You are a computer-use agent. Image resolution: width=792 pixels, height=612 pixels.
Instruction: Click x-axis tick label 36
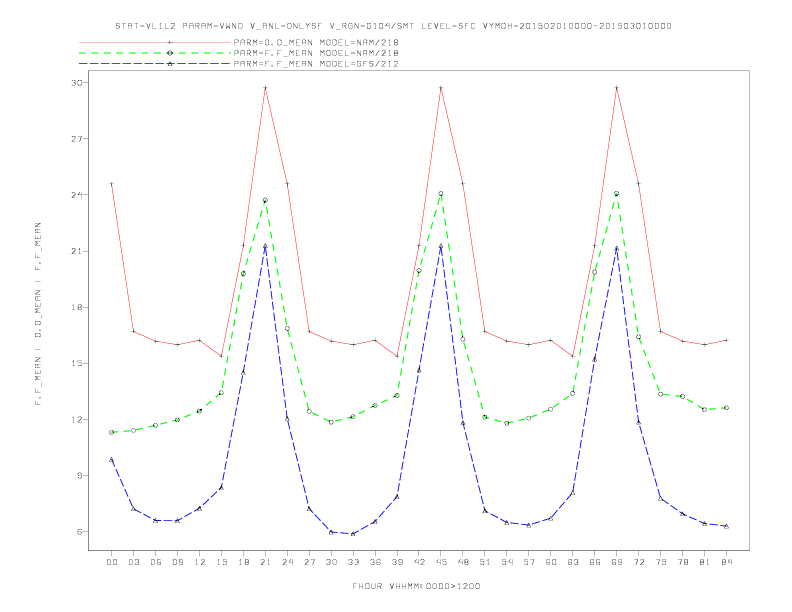pos(375,562)
